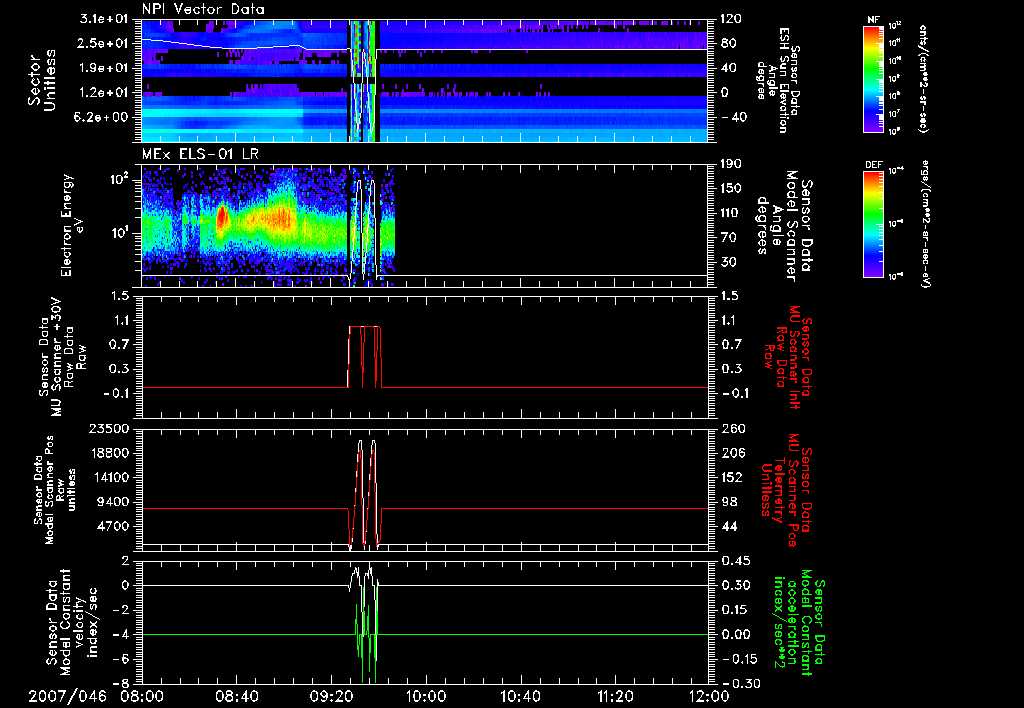Select the NF flux color bar
1024x708 pixels.
pos(873,79)
